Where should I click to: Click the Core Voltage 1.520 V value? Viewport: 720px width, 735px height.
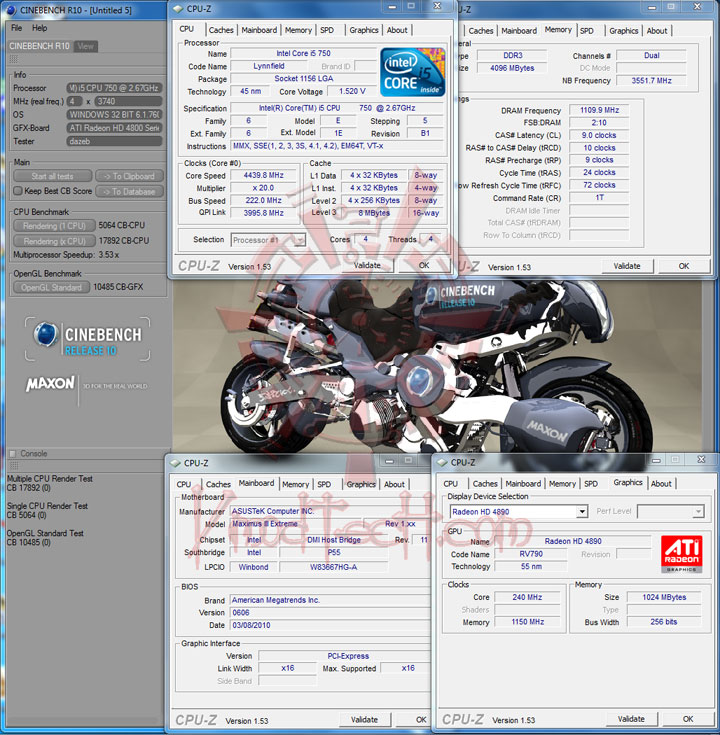[x=352, y=91]
